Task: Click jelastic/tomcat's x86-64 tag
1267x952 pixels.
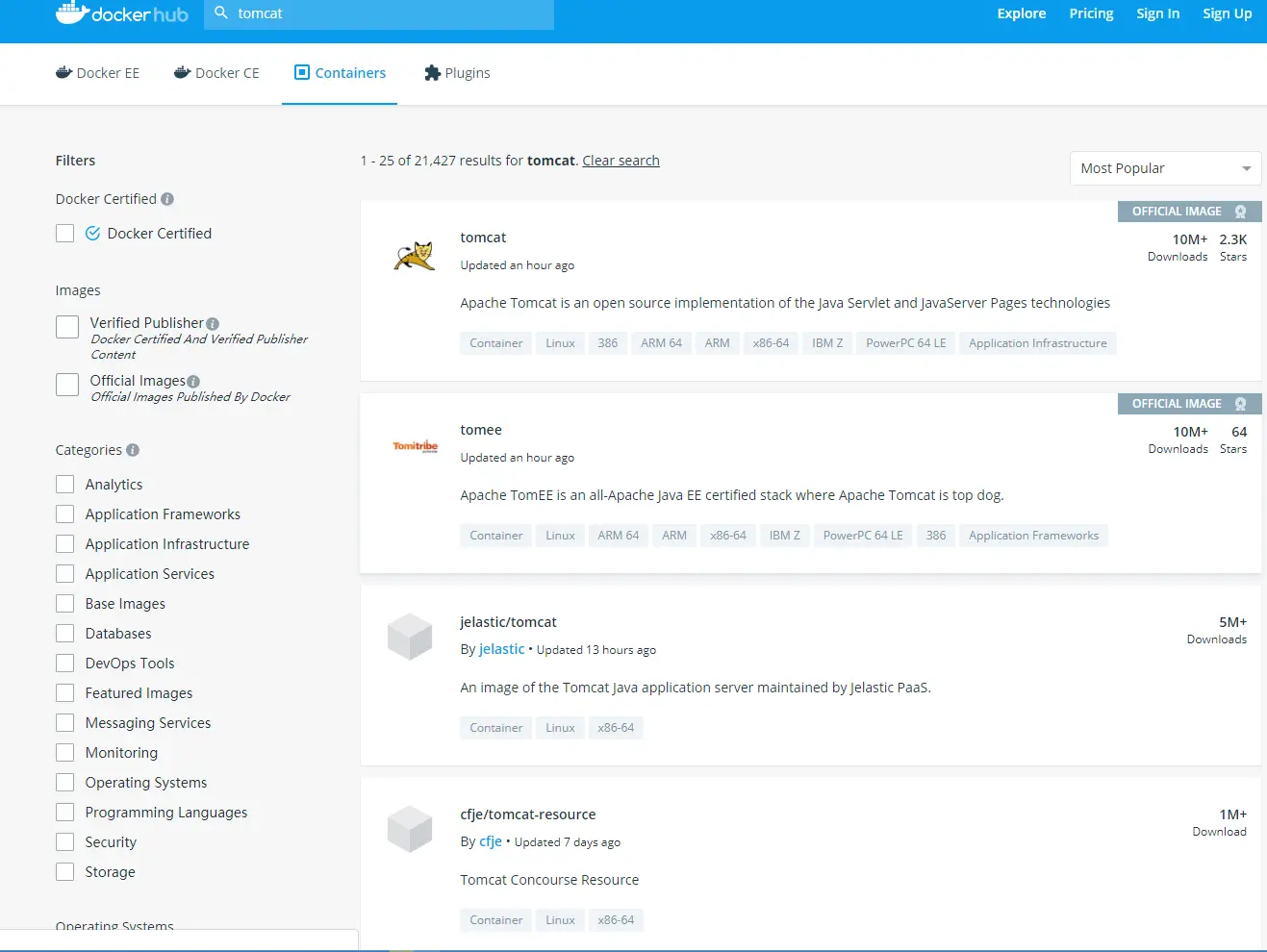Action: coord(616,728)
